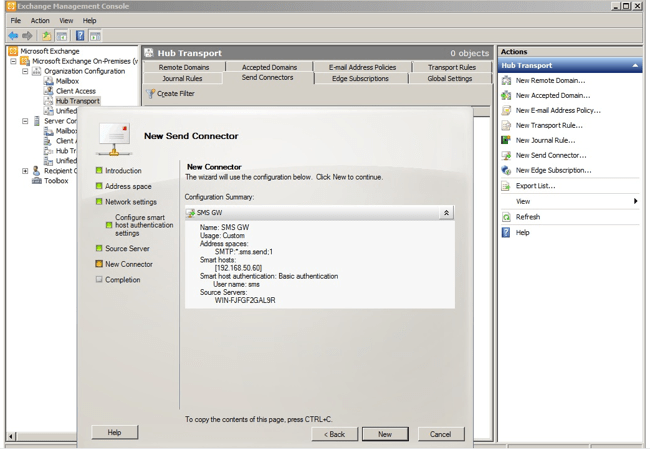Click the Source Server wizard step
This screenshot has width=650, height=450.
(127, 249)
